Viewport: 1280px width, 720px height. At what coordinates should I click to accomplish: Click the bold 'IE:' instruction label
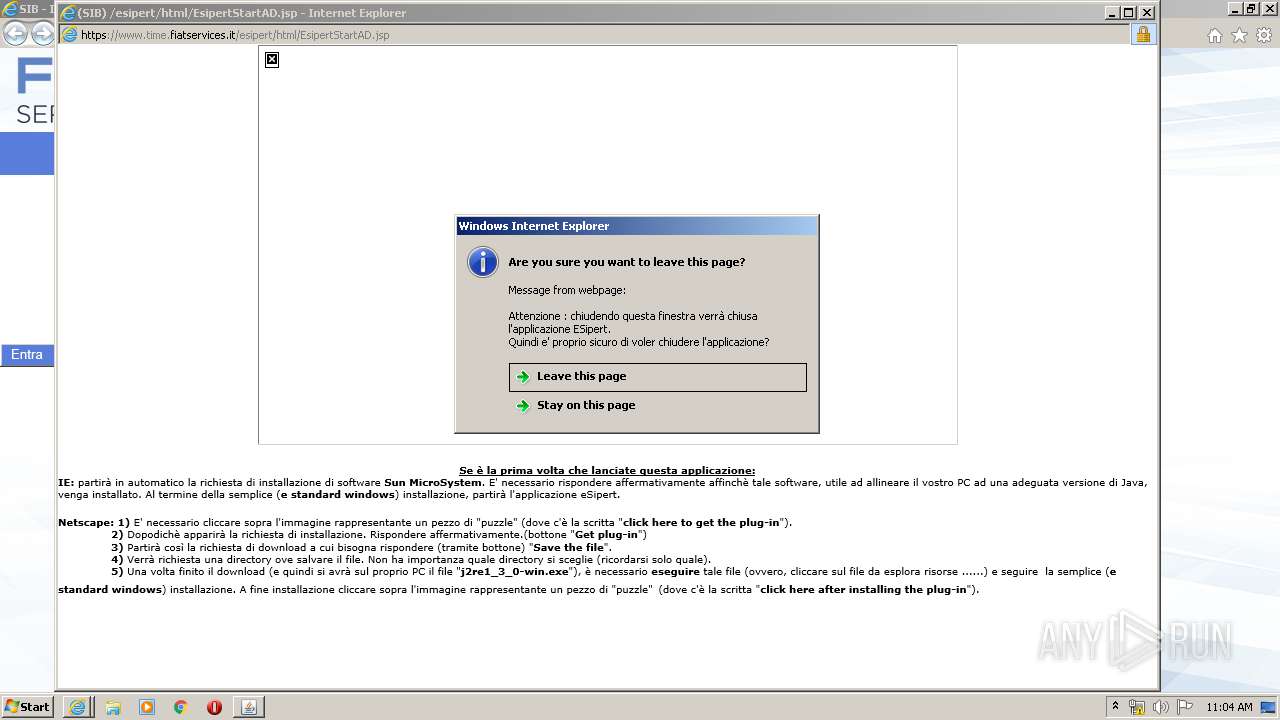pos(66,482)
